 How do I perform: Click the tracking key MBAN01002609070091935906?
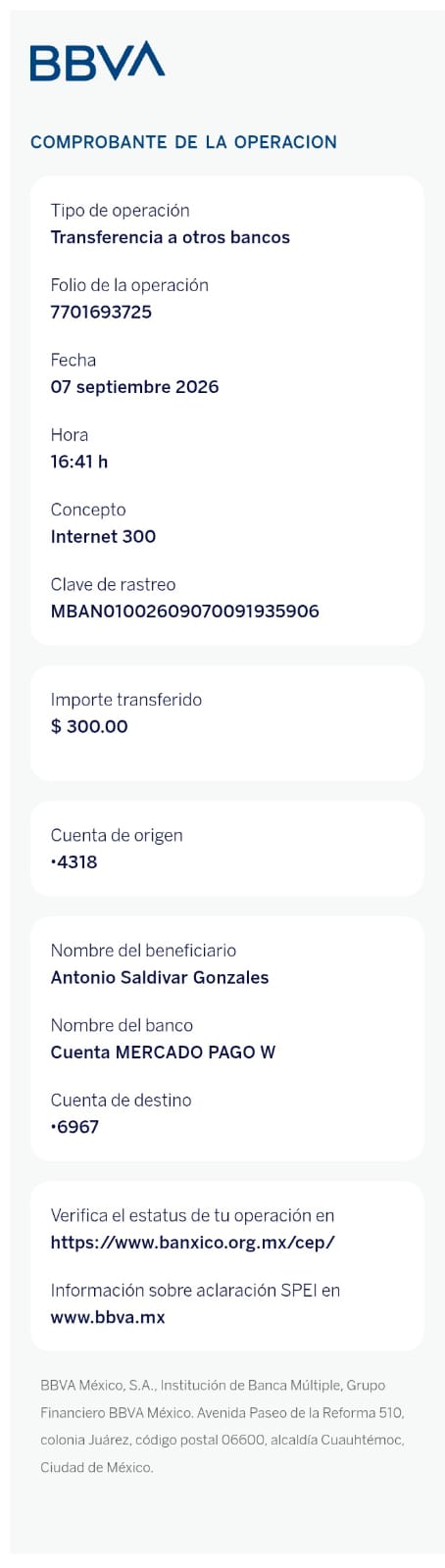(x=184, y=611)
